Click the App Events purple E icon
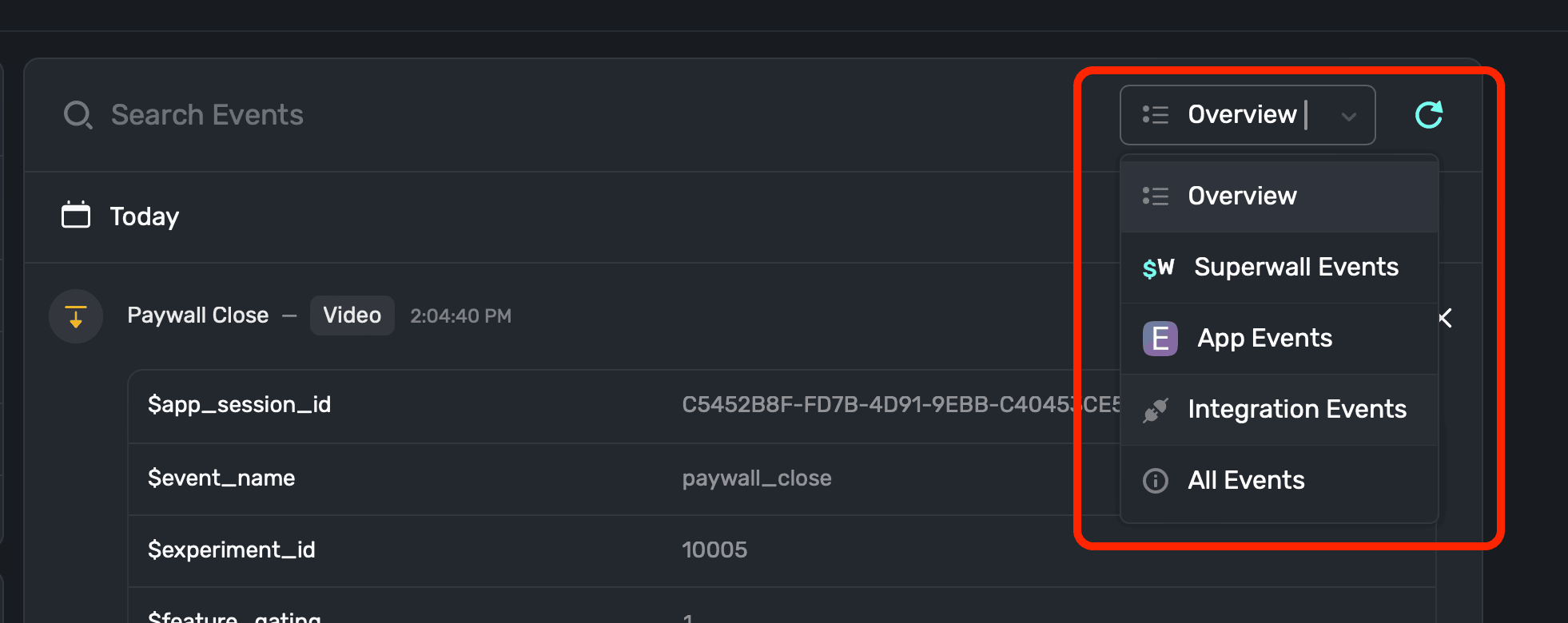The image size is (1568, 623). 1160,339
